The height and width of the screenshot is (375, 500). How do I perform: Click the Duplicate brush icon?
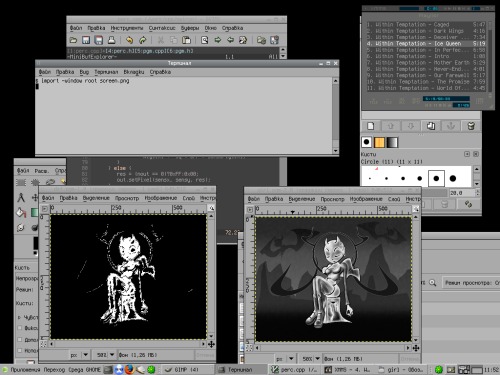tap(431, 126)
